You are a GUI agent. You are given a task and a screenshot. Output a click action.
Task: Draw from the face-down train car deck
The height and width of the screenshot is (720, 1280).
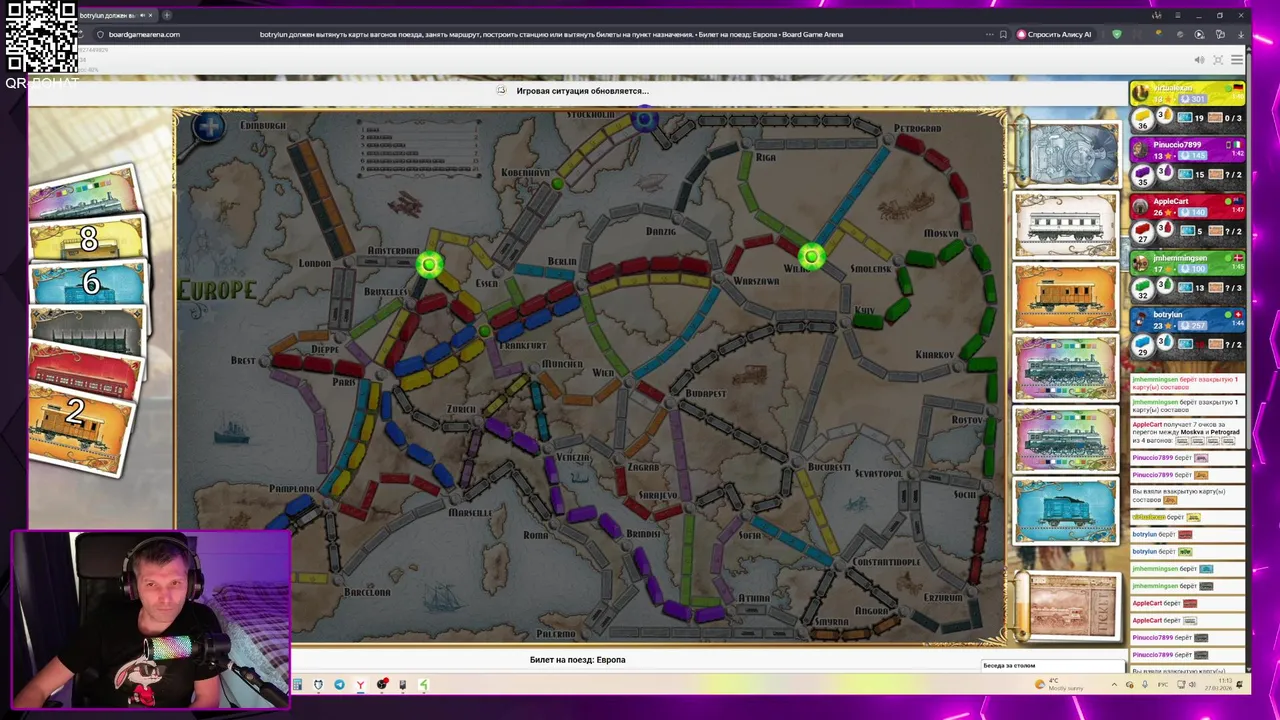1066,153
